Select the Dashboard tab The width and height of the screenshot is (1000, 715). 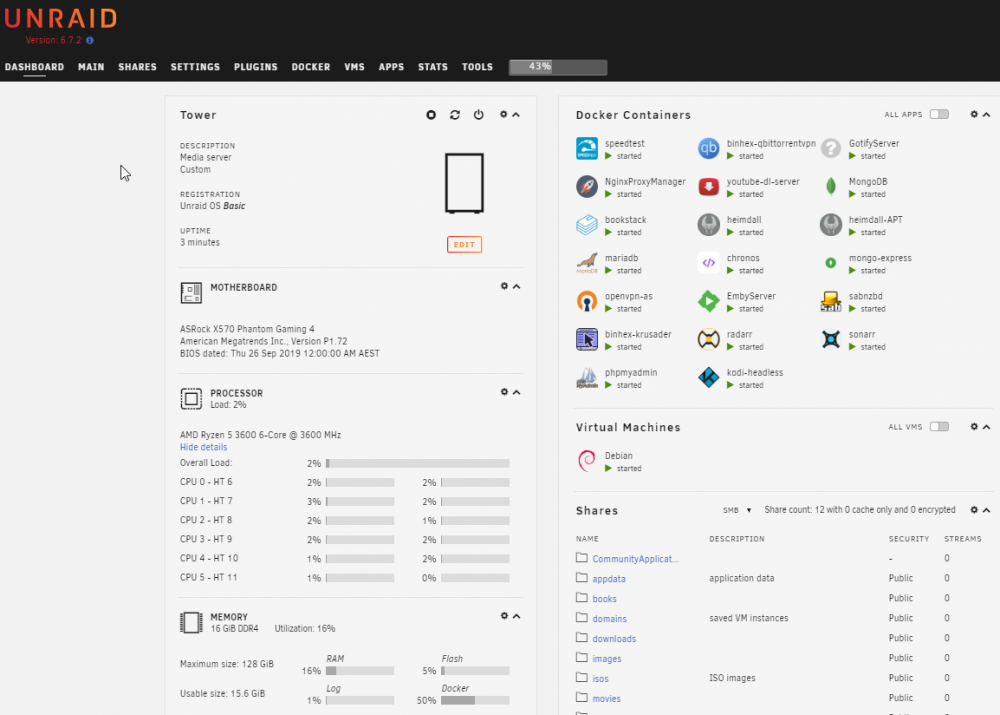coord(34,67)
